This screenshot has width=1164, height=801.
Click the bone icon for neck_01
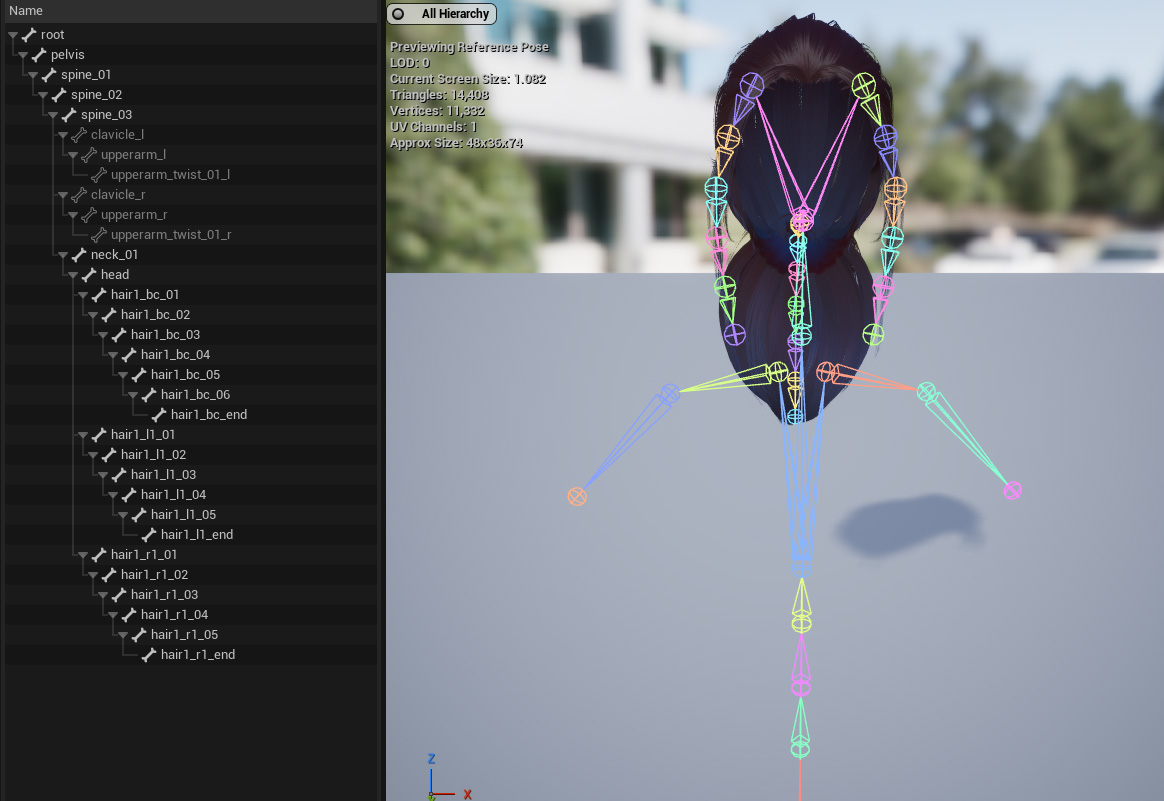[x=79, y=255]
